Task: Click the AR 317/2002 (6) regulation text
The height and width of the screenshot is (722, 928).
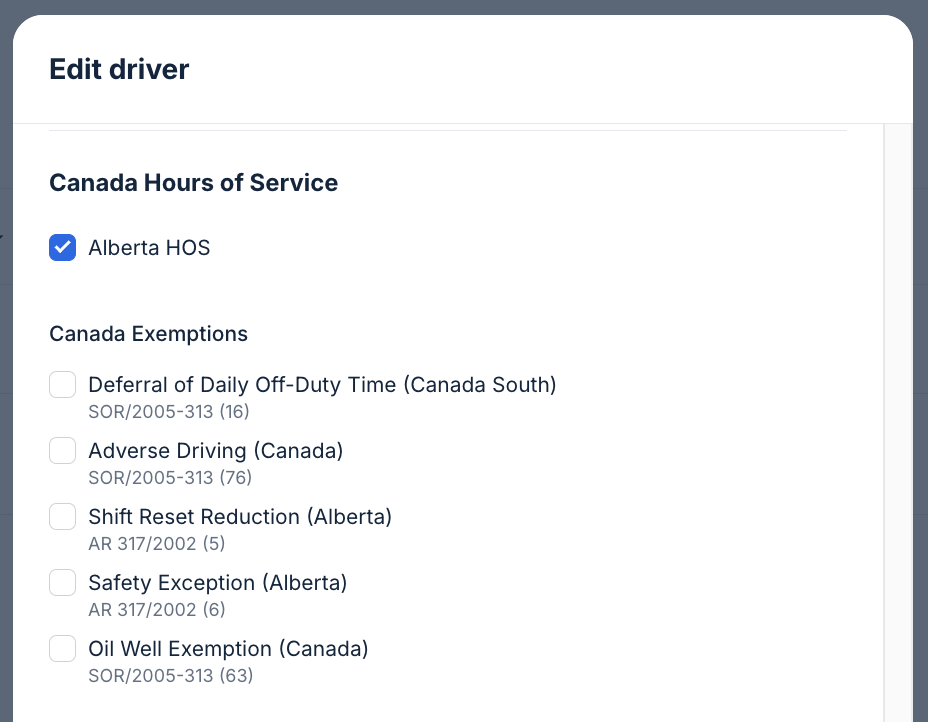Action: pos(157,609)
